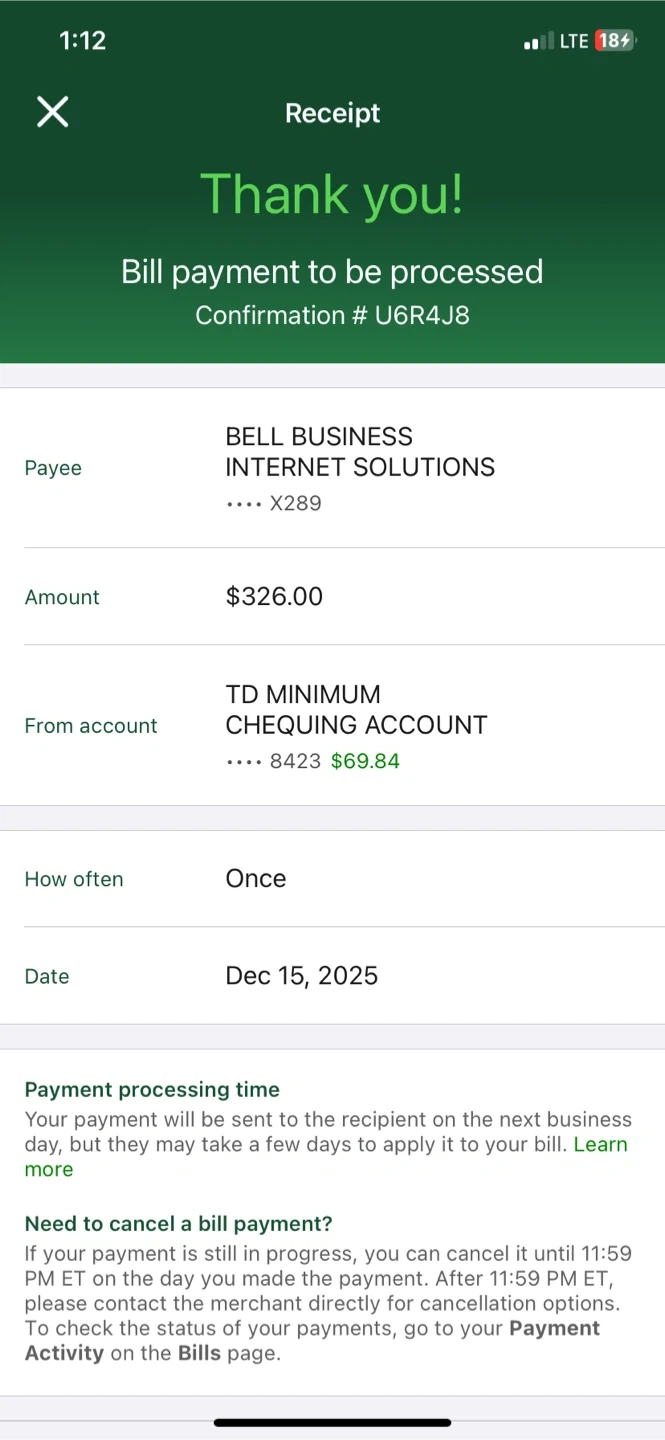
Task: Tap the battery indicator in the status bar
Action: [x=613, y=41]
